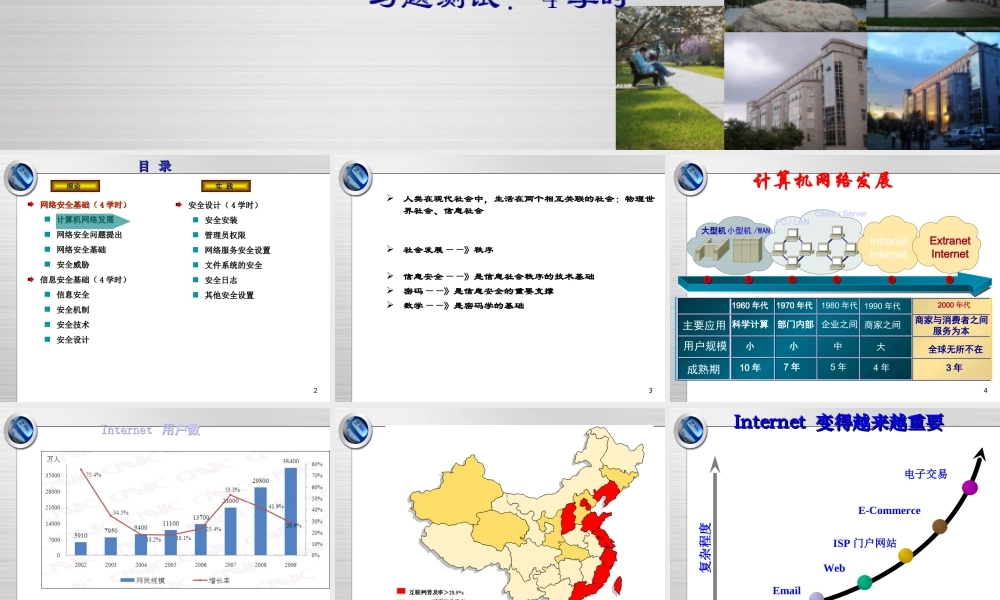Image resolution: width=1000 pixels, height=600 pixels.
Task: Click the Intranet Internet cloud shape
Action: pyautogui.click(x=888, y=247)
